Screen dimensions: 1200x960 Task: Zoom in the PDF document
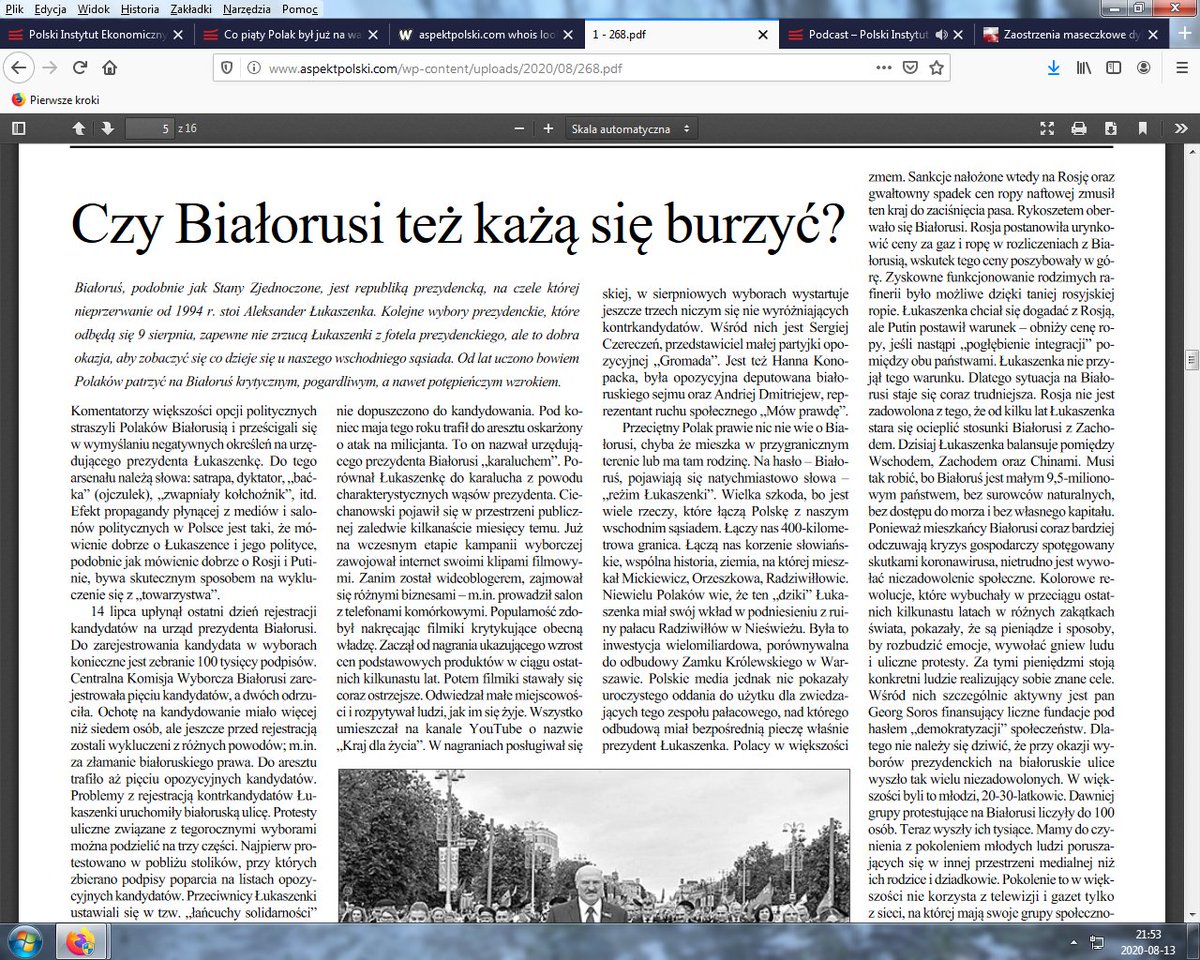548,128
